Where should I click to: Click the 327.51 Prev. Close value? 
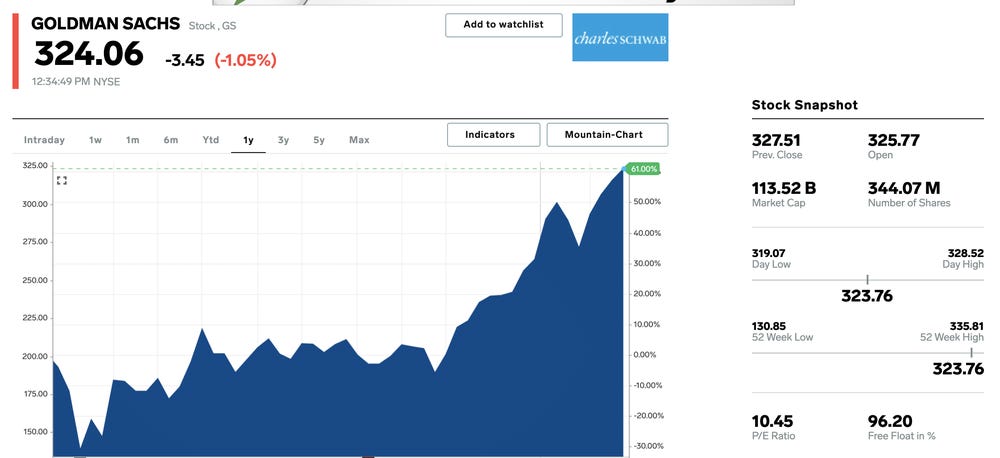coord(776,140)
